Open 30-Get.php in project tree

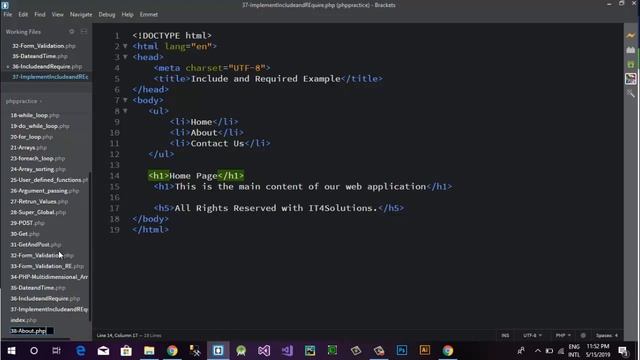(x=25, y=234)
